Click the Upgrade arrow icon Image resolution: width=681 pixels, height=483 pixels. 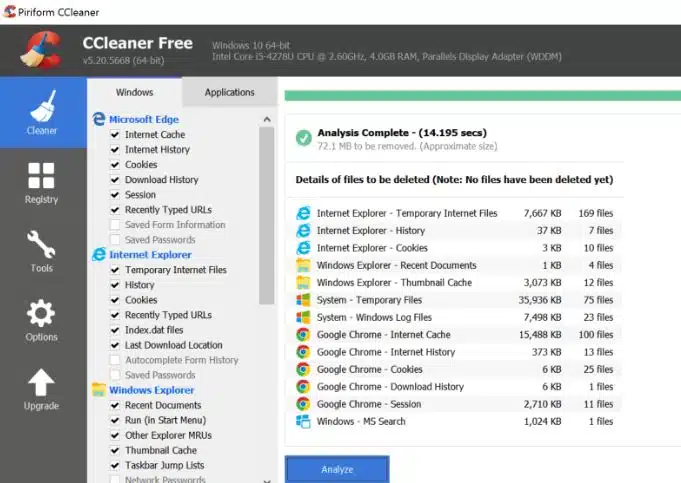tap(41, 383)
